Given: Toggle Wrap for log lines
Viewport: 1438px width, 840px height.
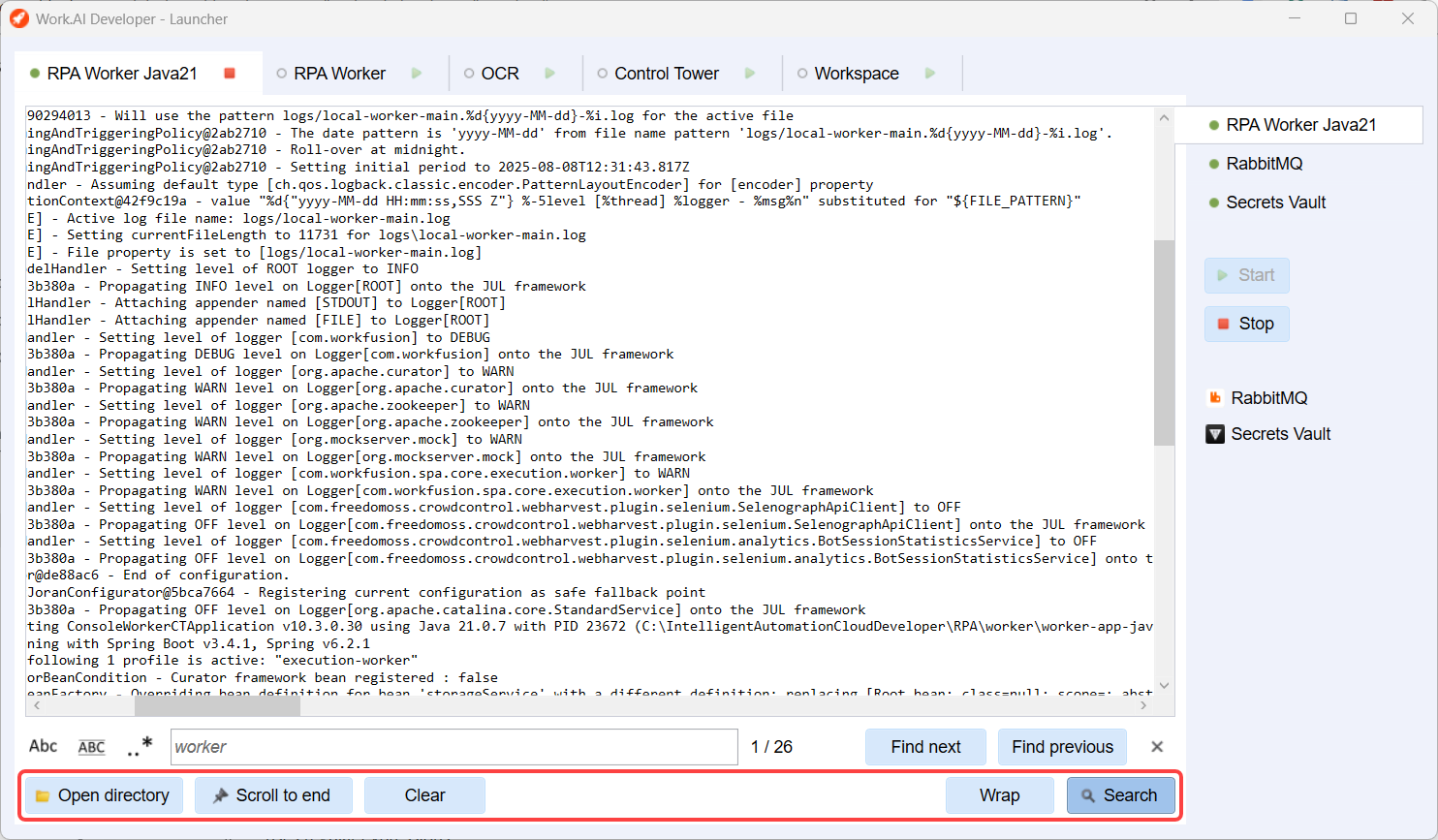Looking at the screenshot, I should coord(999,795).
